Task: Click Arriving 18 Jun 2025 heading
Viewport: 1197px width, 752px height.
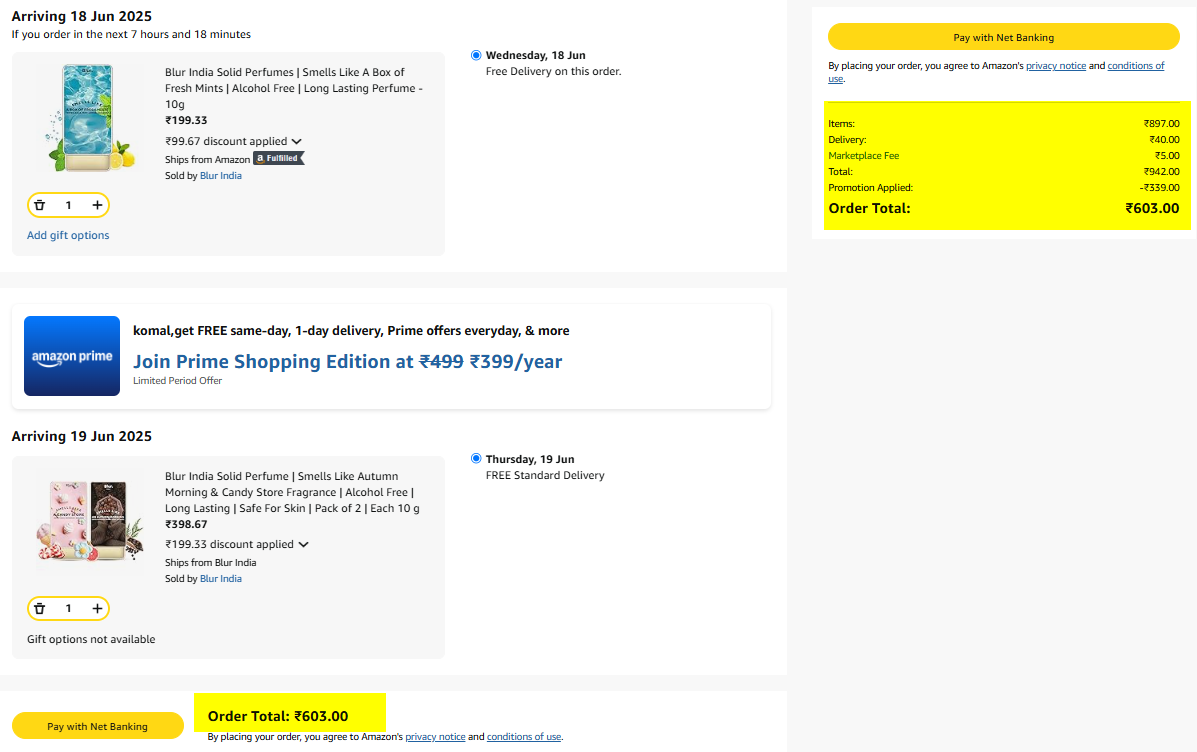Action: point(82,16)
